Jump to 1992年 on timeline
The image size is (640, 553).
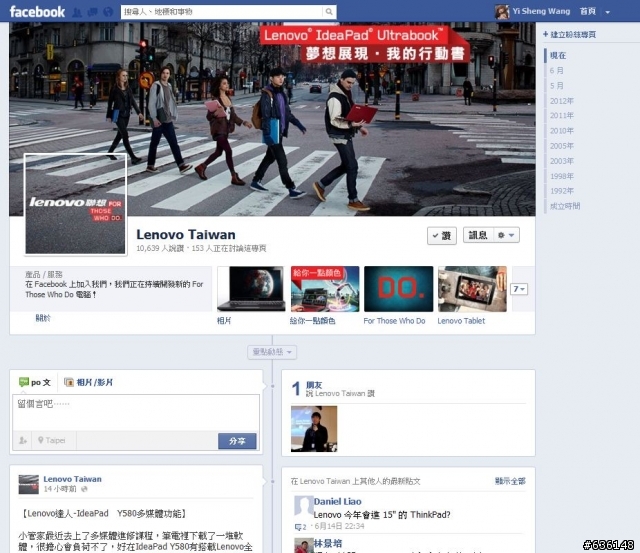pyautogui.click(x=562, y=191)
